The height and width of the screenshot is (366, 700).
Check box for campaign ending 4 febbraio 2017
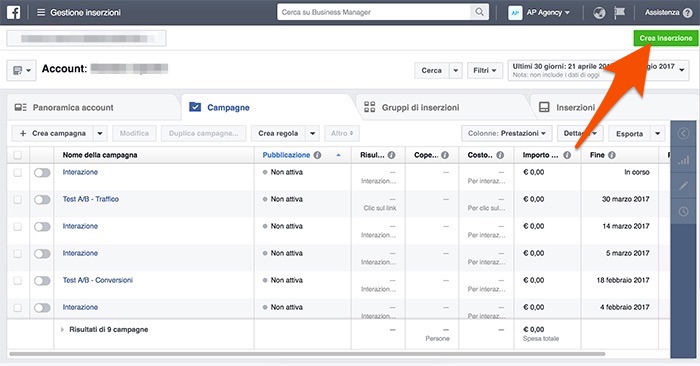[x=17, y=308]
